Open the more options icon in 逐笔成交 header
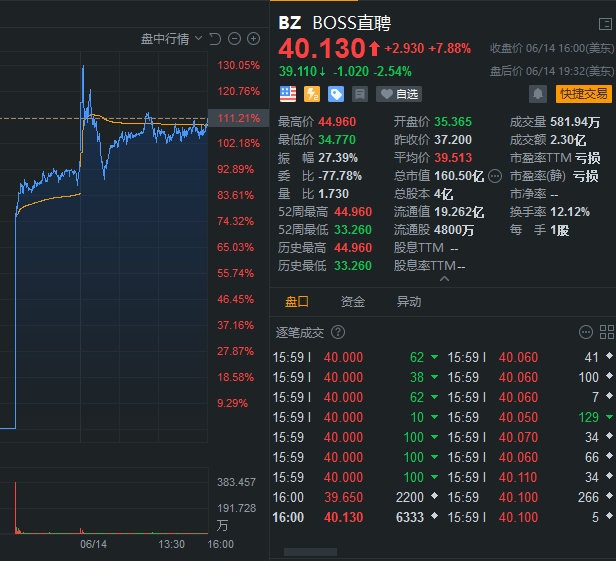This screenshot has width=616, height=561. tap(586, 332)
